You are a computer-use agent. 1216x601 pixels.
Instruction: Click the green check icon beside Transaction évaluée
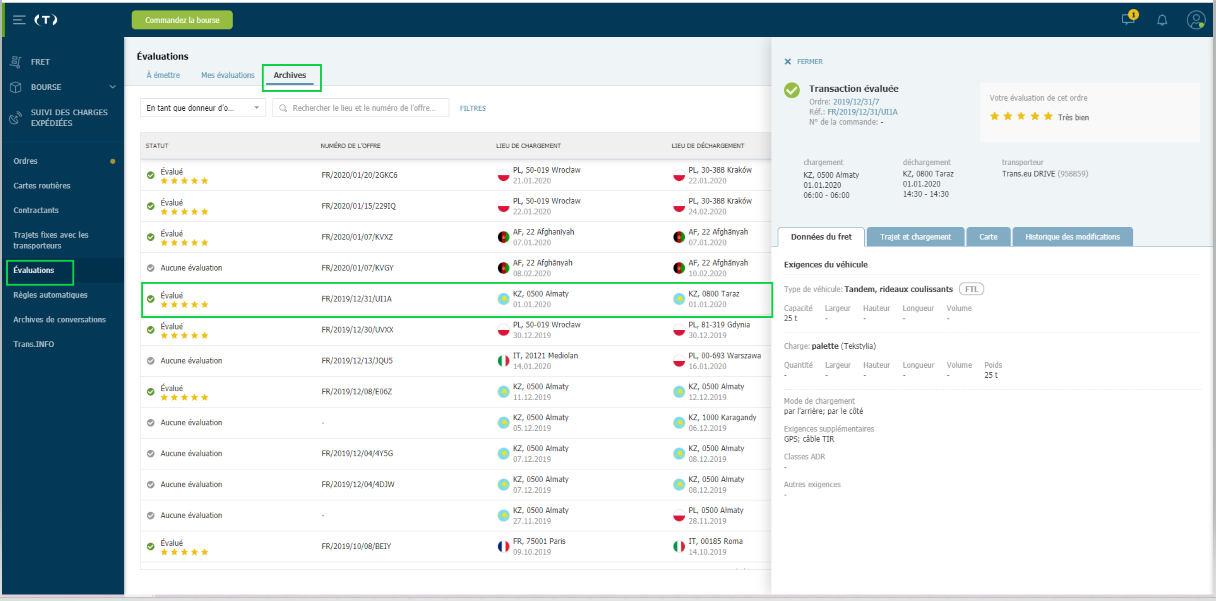pyautogui.click(x=792, y=90)
